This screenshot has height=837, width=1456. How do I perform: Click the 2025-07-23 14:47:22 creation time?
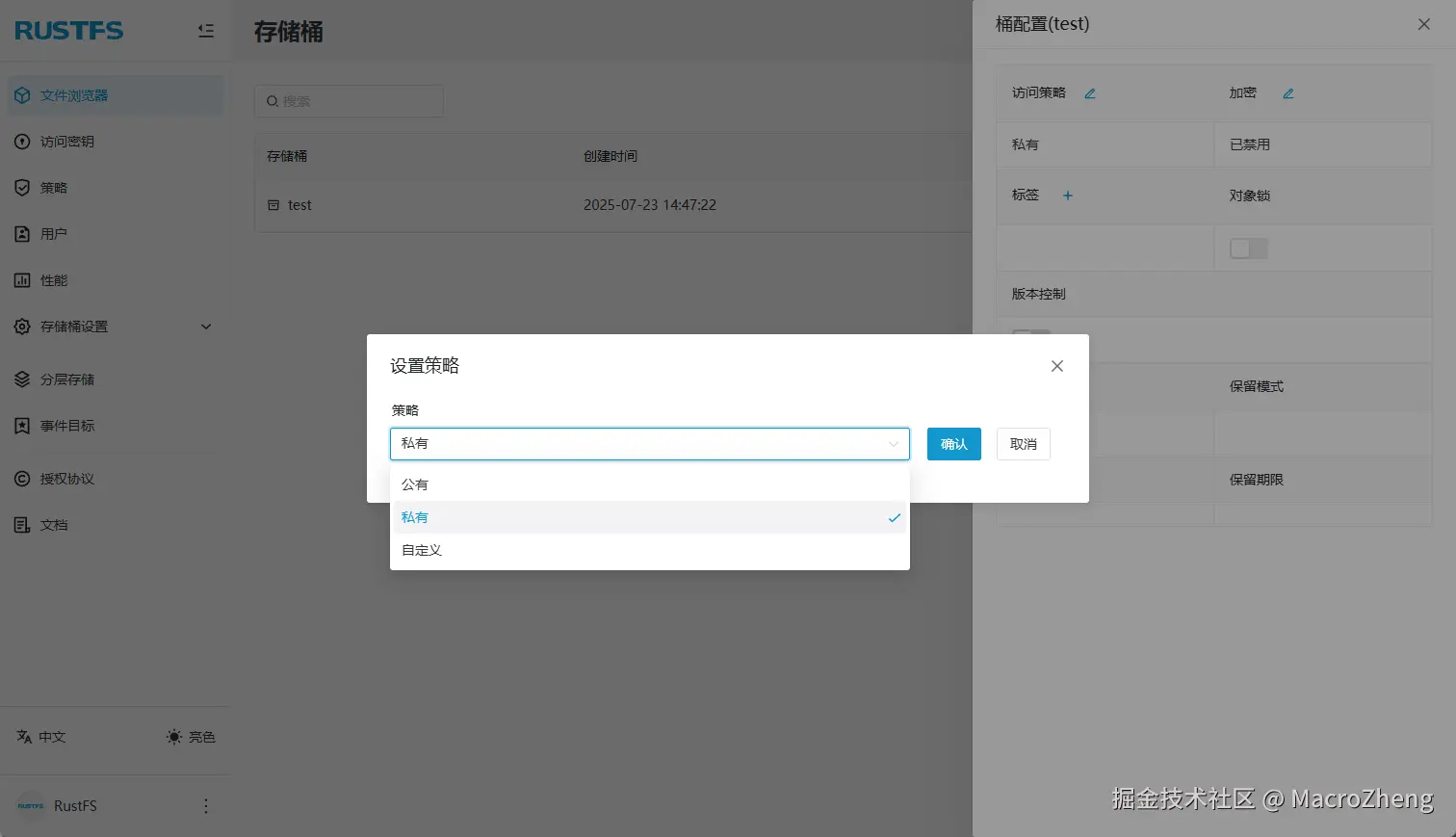point(650,205)
